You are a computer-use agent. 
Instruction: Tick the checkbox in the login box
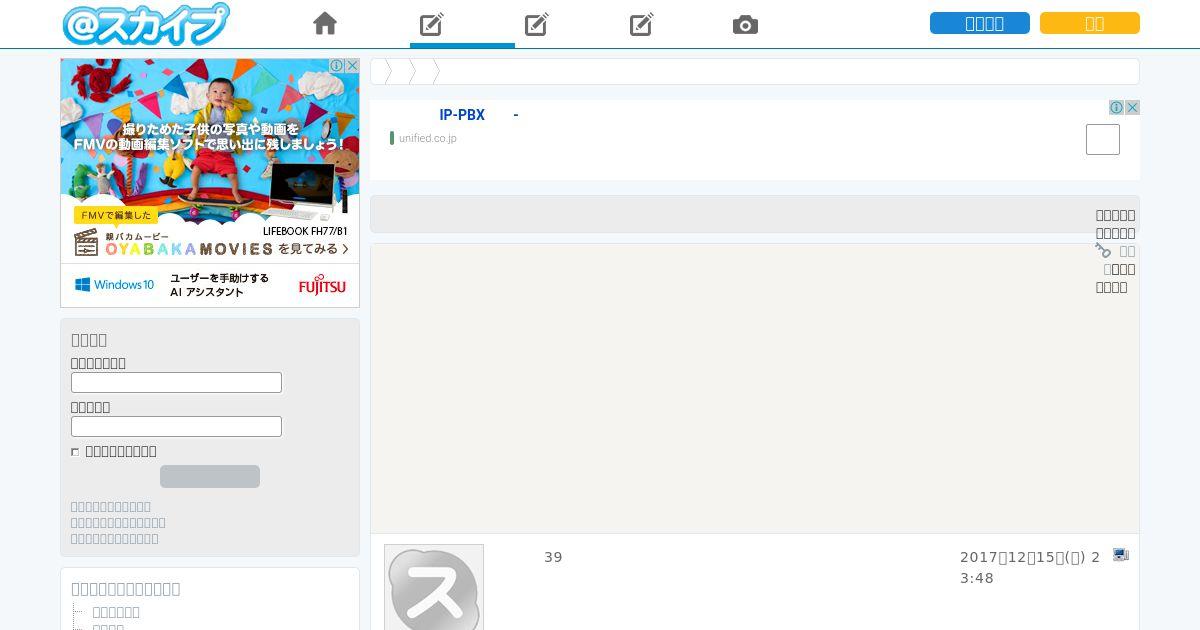tap(75, 452)
